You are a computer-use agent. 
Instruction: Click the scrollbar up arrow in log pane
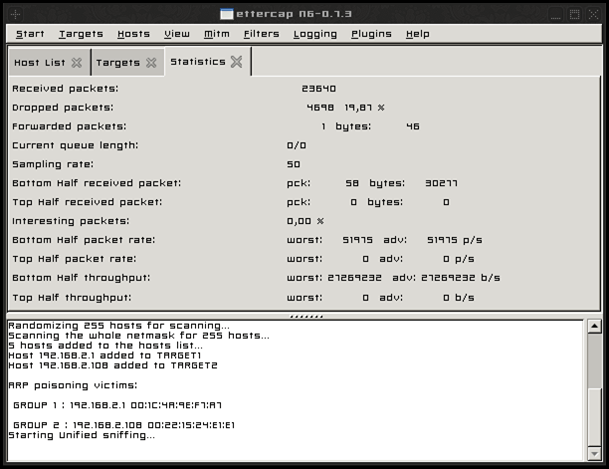[x=594, y=327]
